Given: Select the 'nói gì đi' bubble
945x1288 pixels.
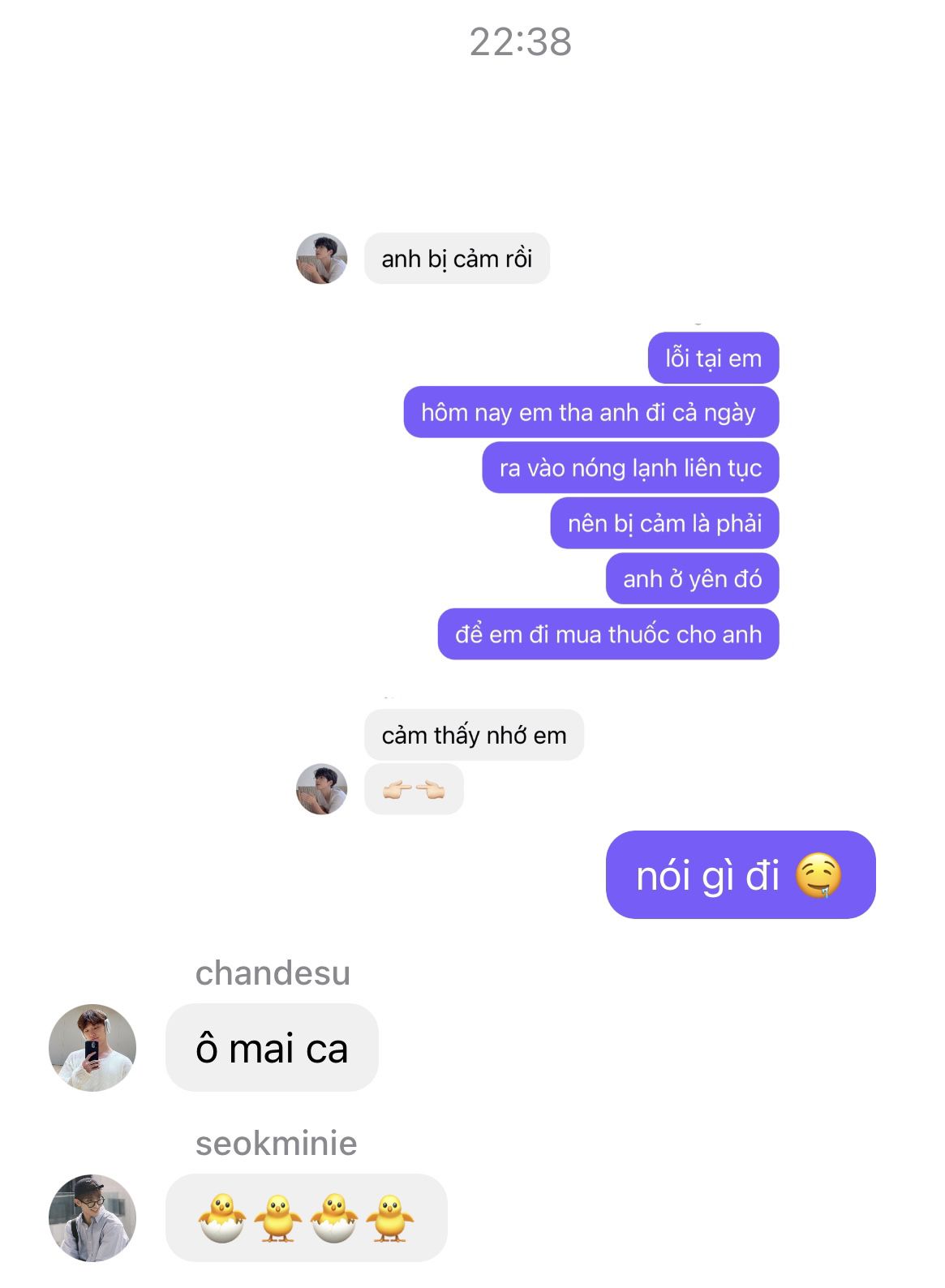Looking at the screenshot, I should coord(741,874).
